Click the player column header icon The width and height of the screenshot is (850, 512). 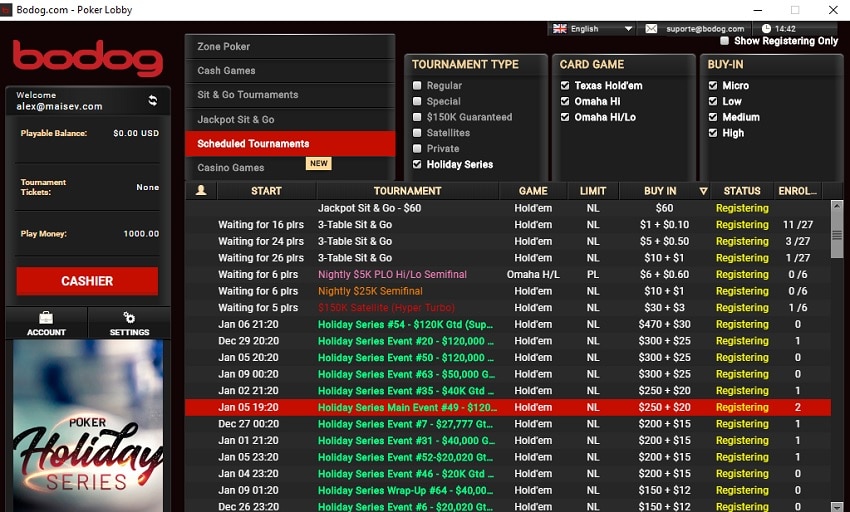tap(201, 190)
